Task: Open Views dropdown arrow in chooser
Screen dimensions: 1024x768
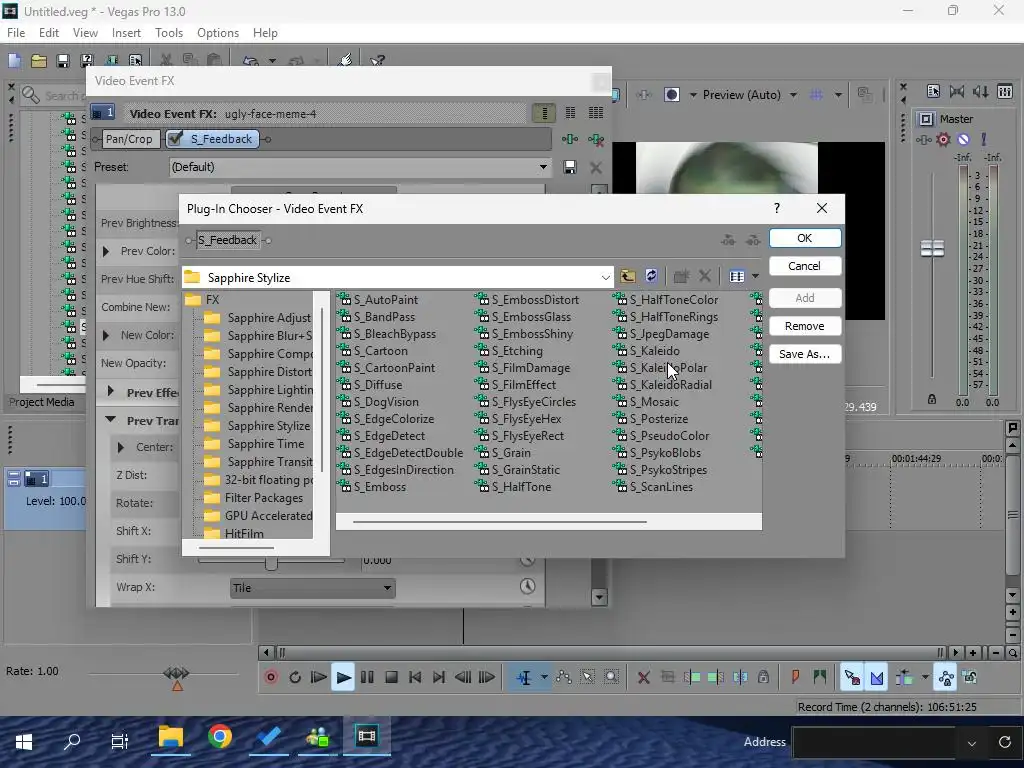Action: (x=755, y=276)
